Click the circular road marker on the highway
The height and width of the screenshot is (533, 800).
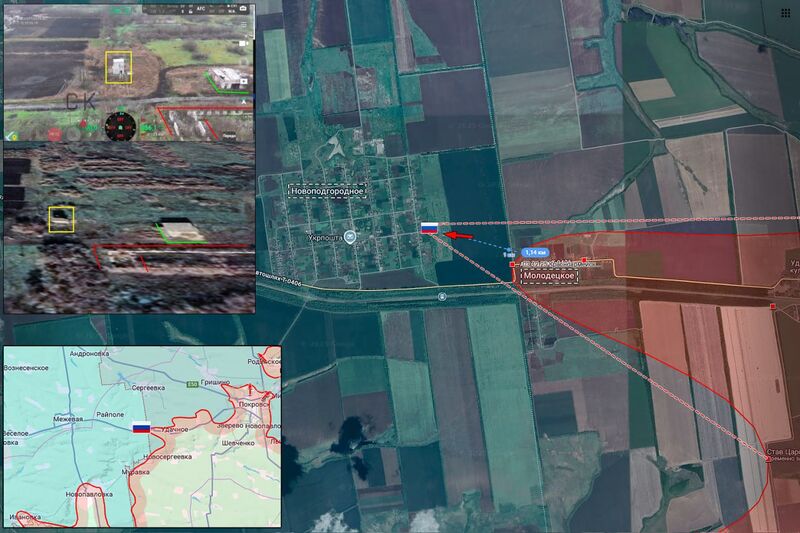coord(442,296)
